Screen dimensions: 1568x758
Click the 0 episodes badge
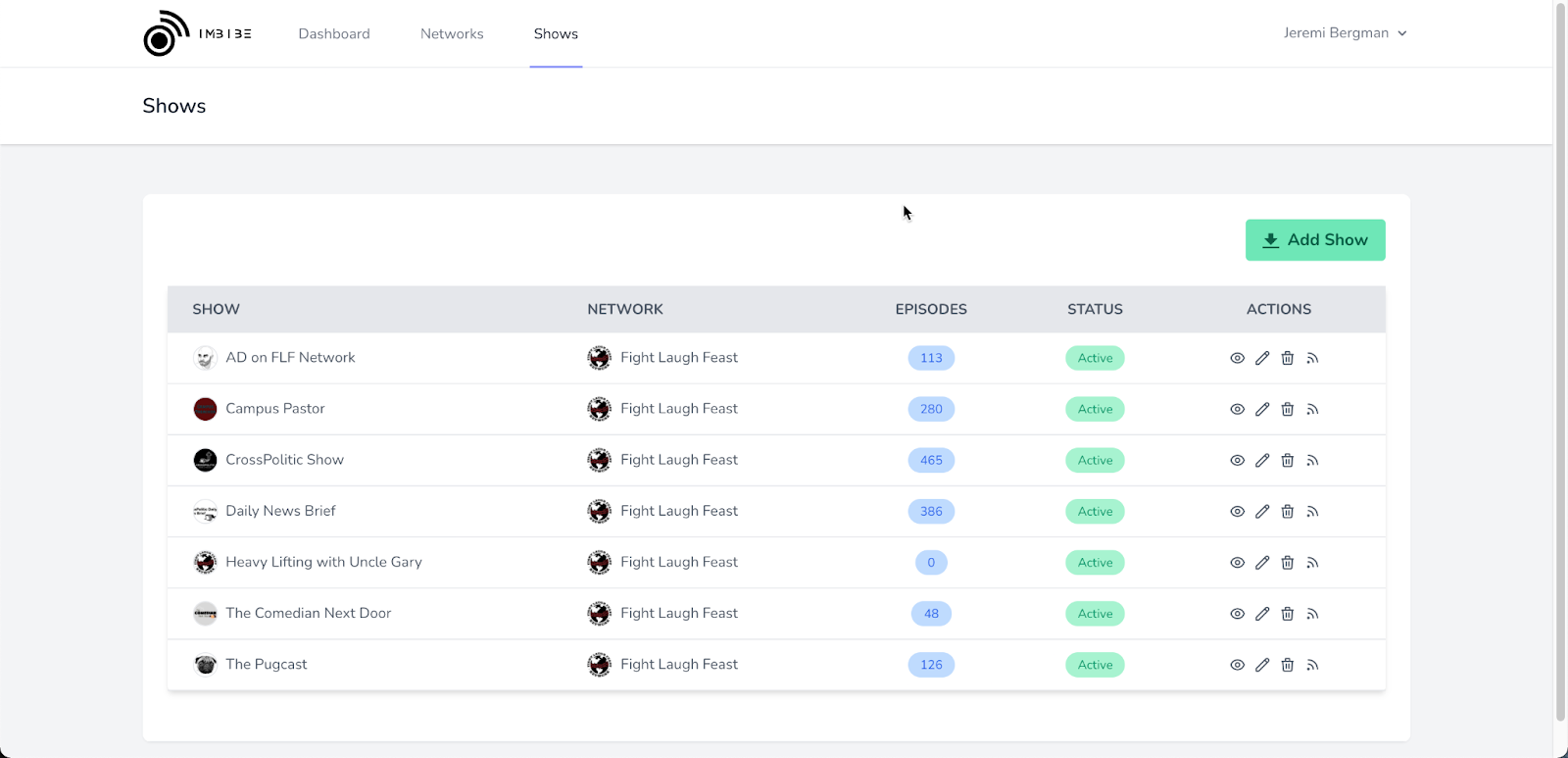point(931,562)
